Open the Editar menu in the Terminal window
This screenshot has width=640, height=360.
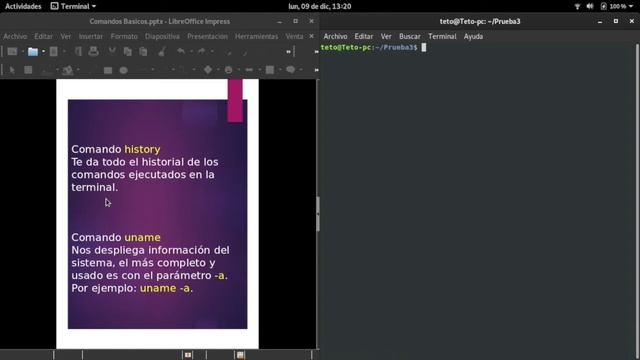tap(364, 36)
